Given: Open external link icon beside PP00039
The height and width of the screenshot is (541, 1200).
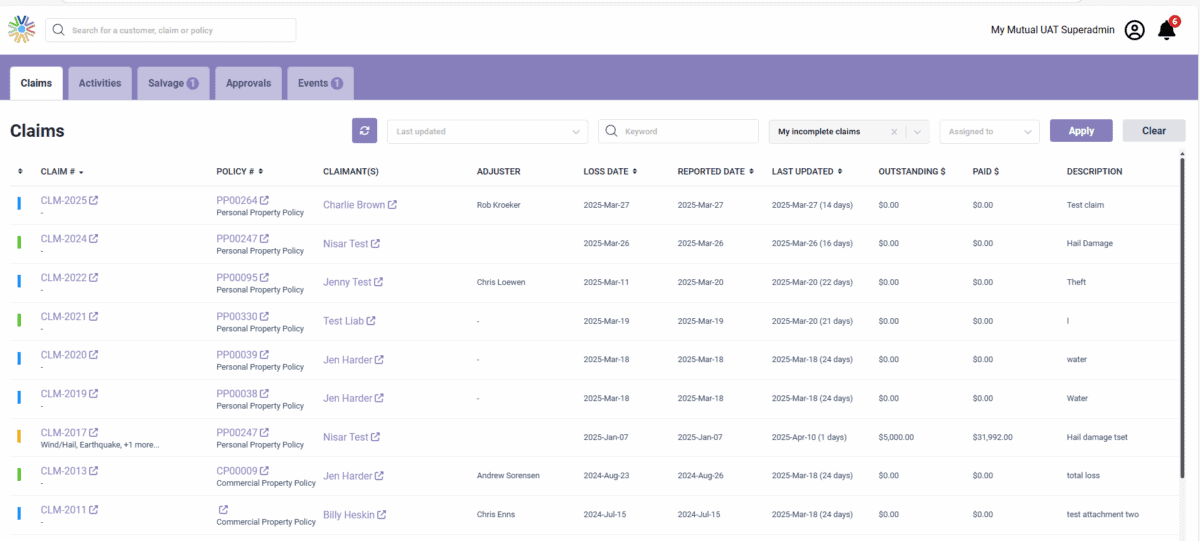Looking at the screenshot, I should click(x=264, y=355).
